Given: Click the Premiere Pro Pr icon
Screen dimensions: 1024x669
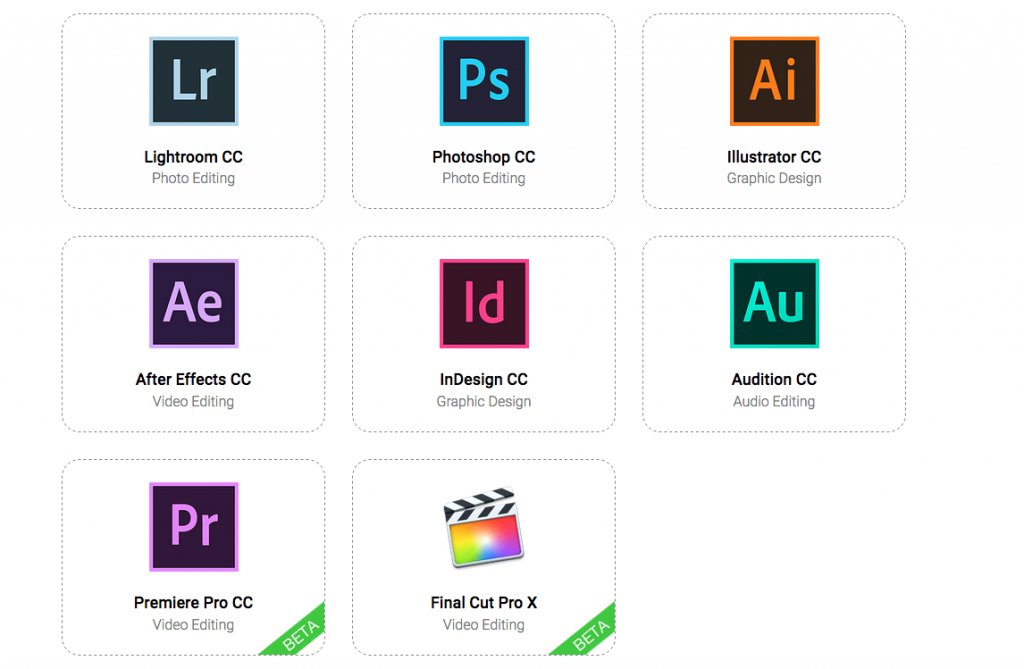Looking at the screenshot, I should pos(193,527).
